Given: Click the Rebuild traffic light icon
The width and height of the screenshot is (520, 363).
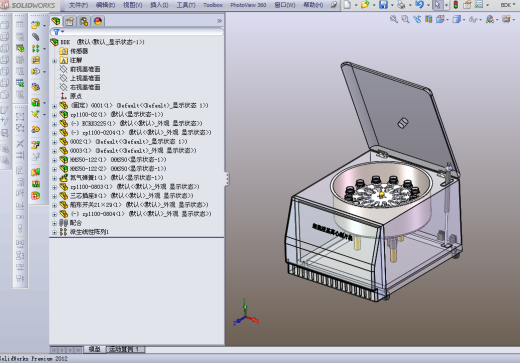Looking at the screenshot, I should pos(456,5).
